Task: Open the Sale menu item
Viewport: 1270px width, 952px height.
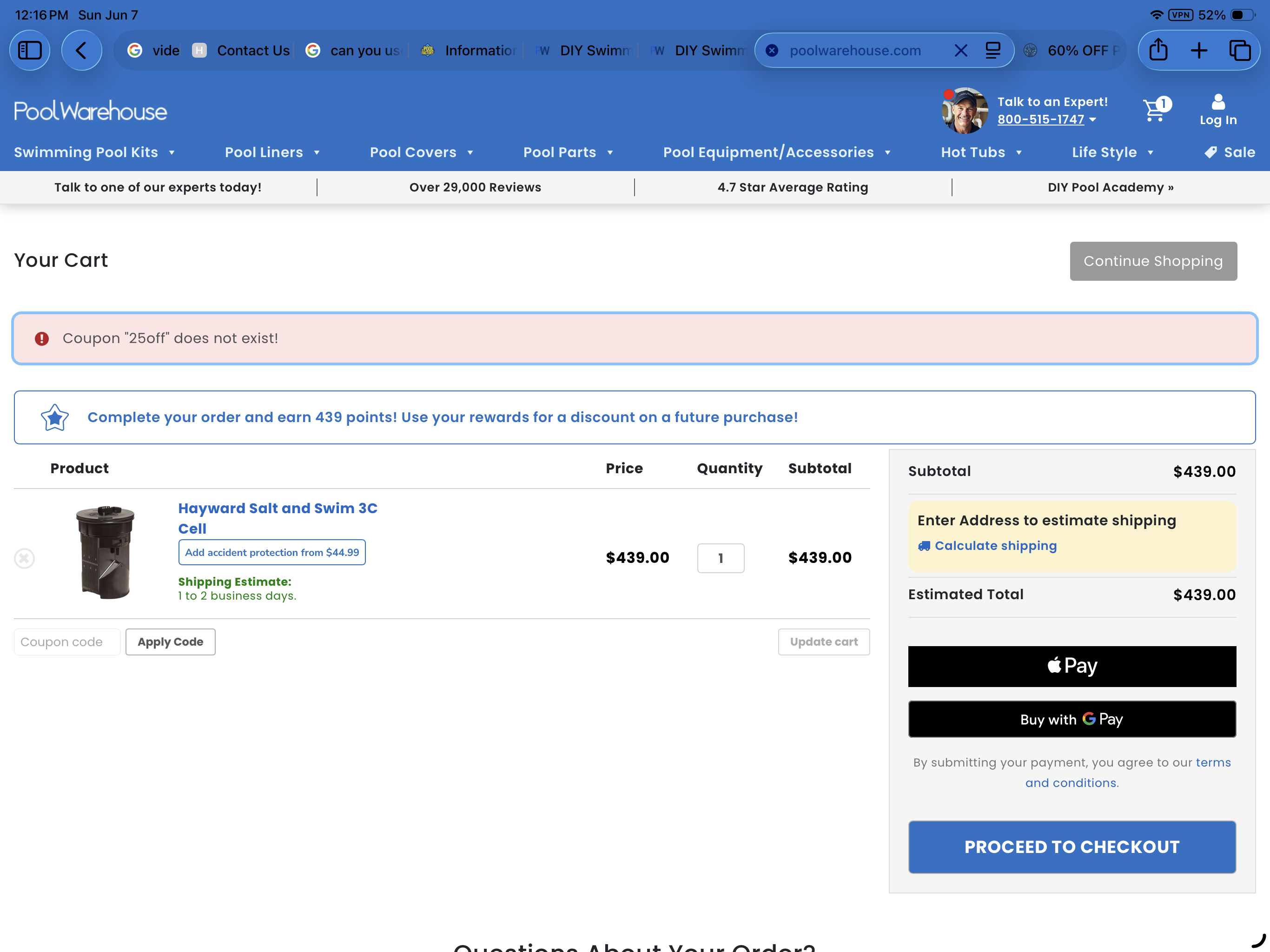Action: coord(1229,152)
